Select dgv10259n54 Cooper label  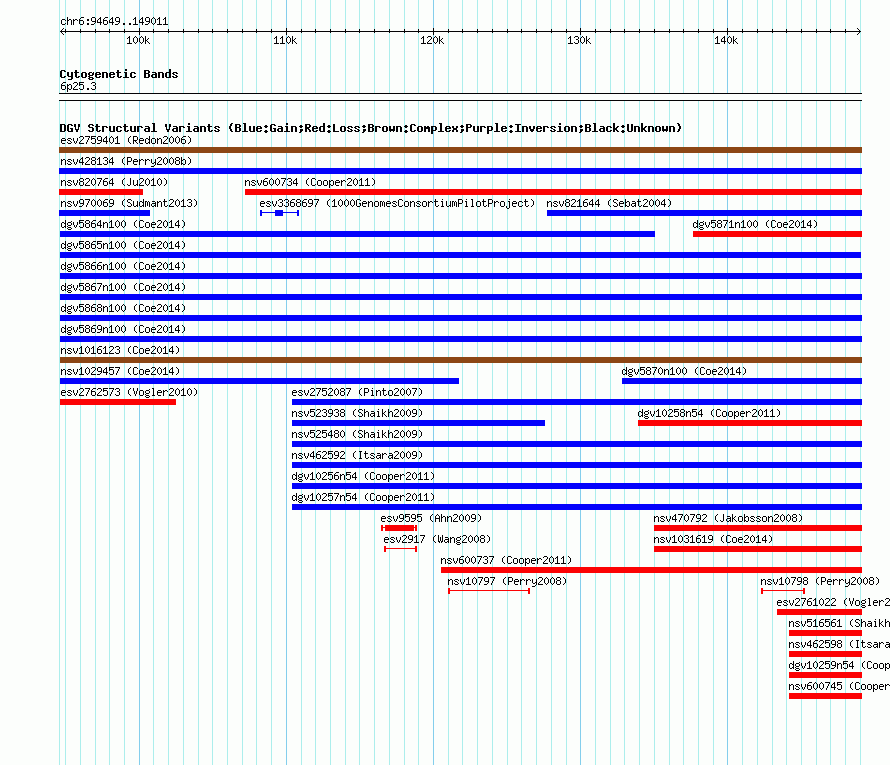pos(839,665)
